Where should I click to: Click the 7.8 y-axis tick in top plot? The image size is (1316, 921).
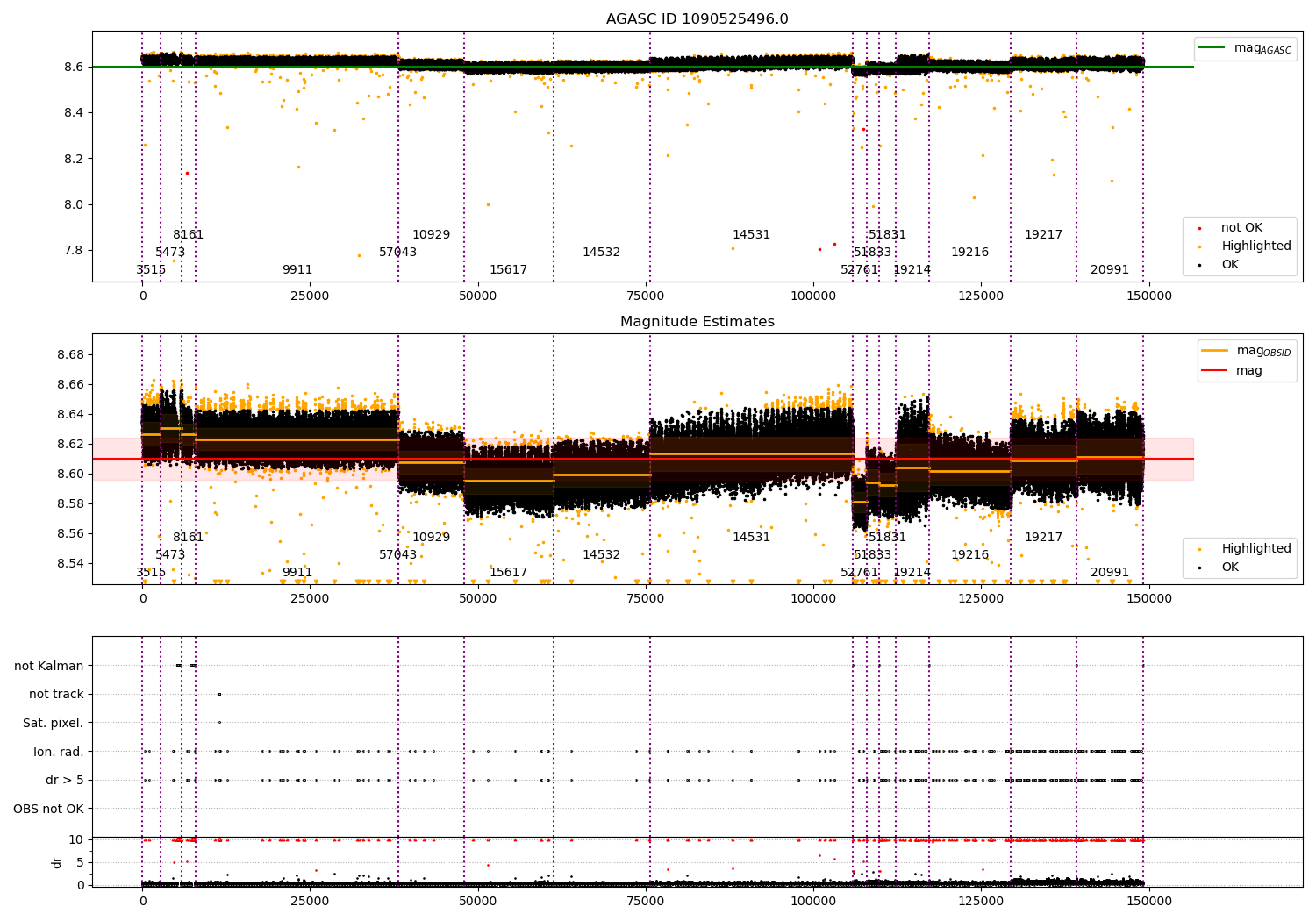coord(74,251)
